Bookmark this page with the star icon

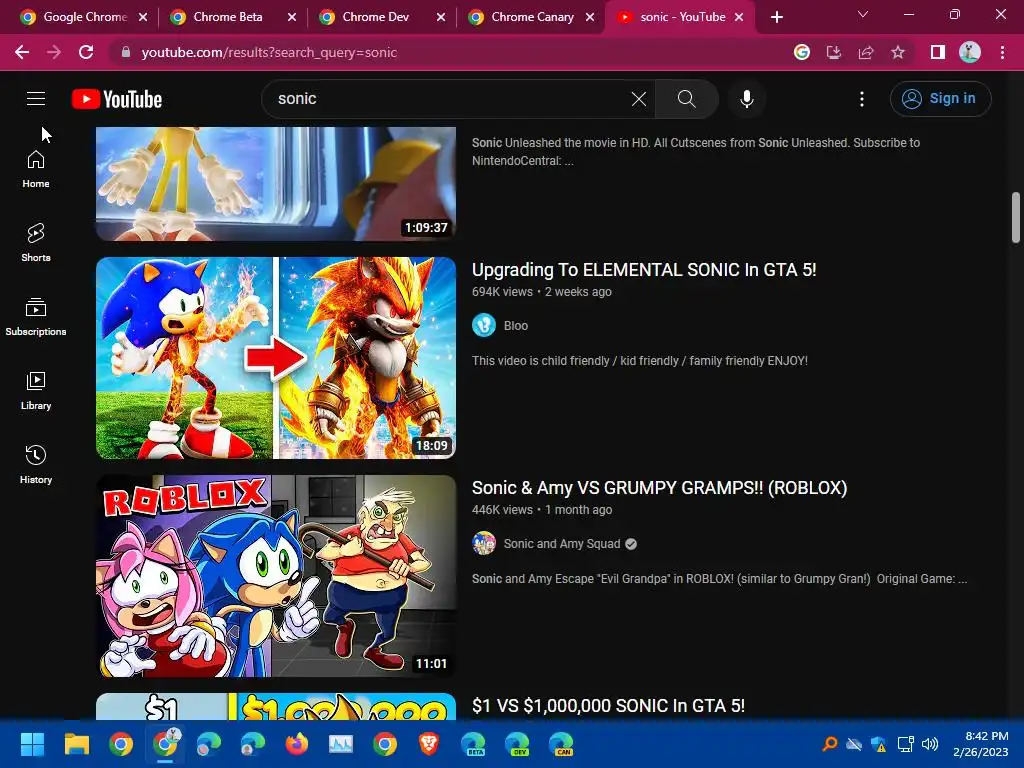pyautogui.click(x=898, y=52)
